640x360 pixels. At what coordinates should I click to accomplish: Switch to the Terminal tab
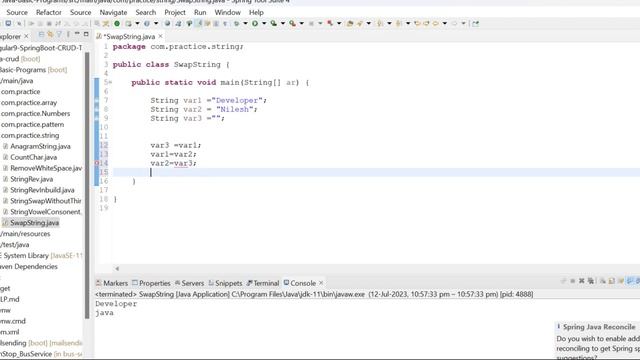pos(263,283)
